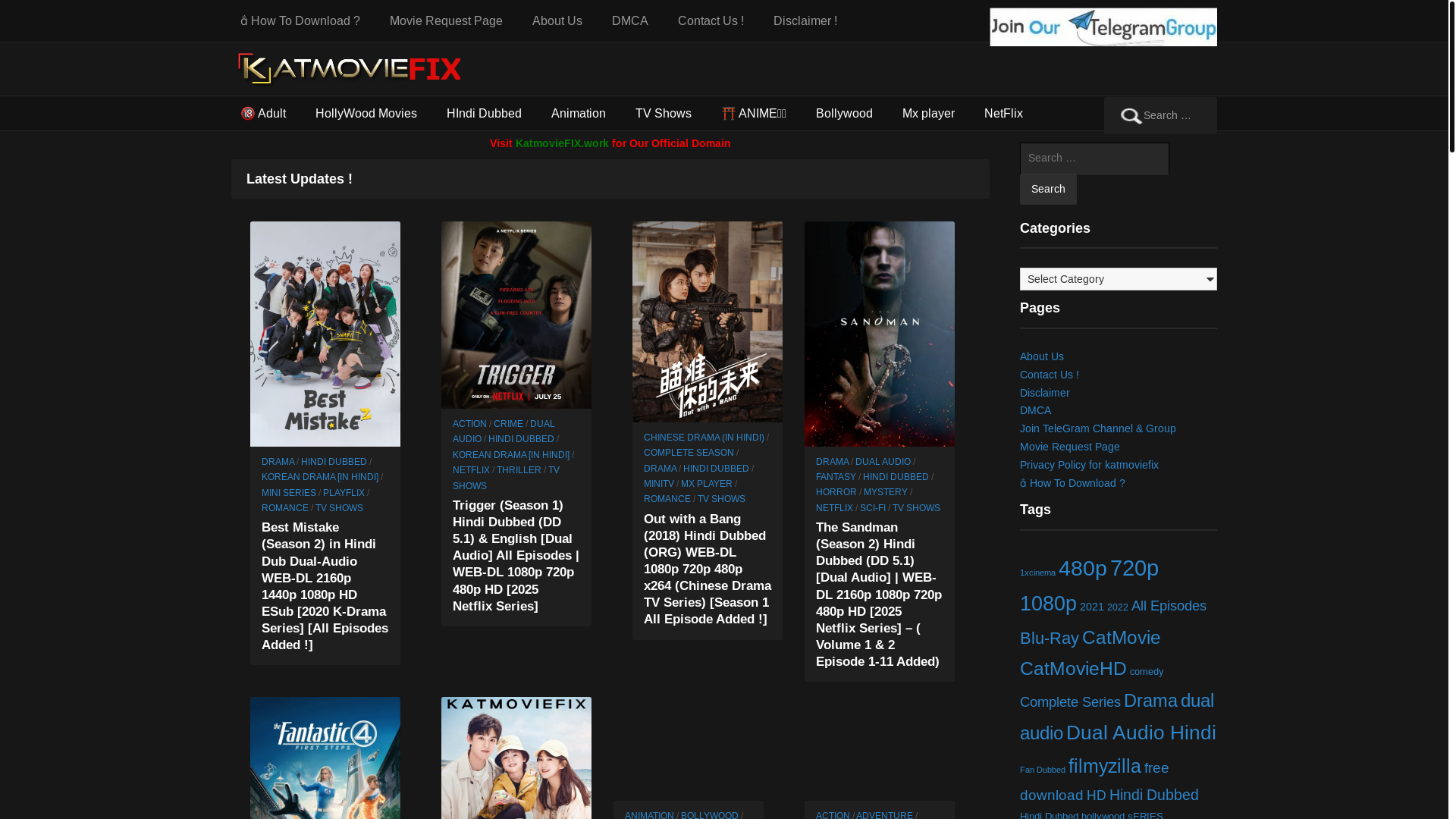Click the 720p tag
The width and height of the screenshot is (1456, 819).
[x=1134, y=568]
